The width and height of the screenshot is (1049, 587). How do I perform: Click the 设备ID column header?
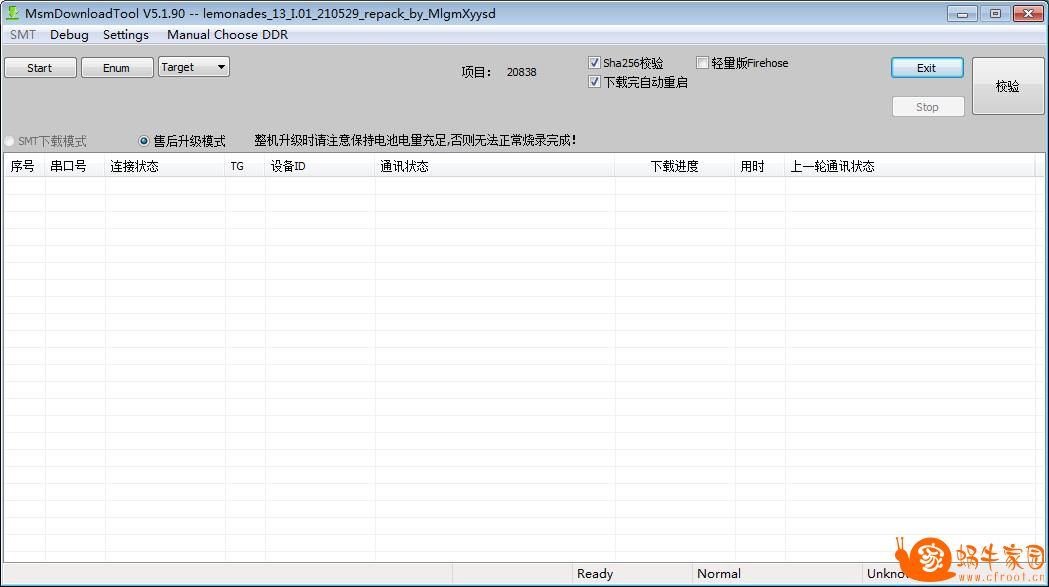(320, 166)
